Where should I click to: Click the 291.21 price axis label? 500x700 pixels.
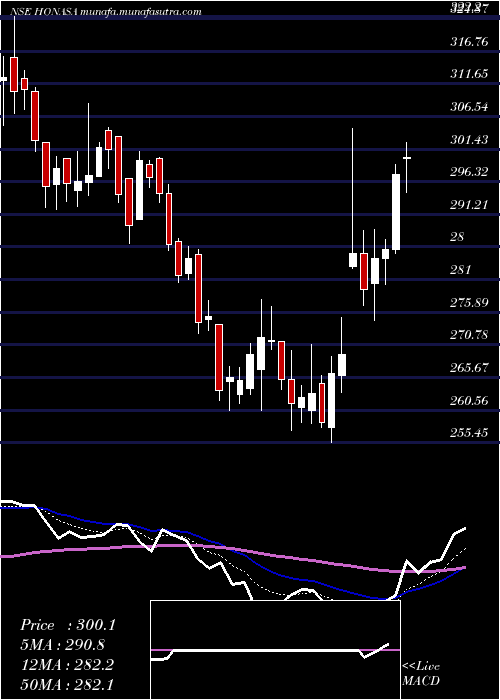pyautogui.click(x=469, y=205)
